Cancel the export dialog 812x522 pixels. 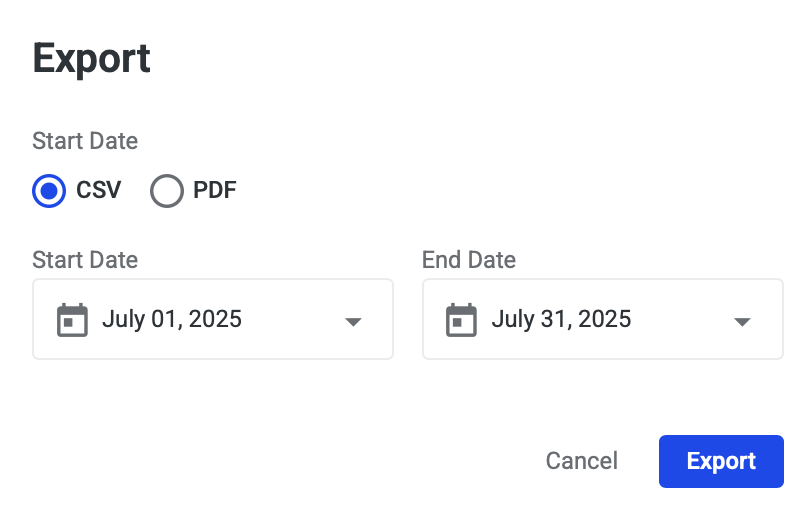[581, 461]
